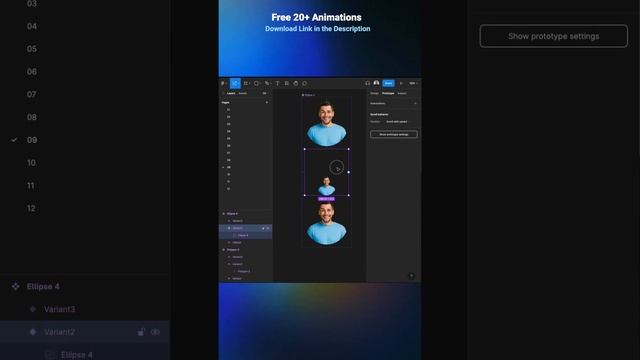Toggle the eye on selected Variant2 row in the small window

268,228
